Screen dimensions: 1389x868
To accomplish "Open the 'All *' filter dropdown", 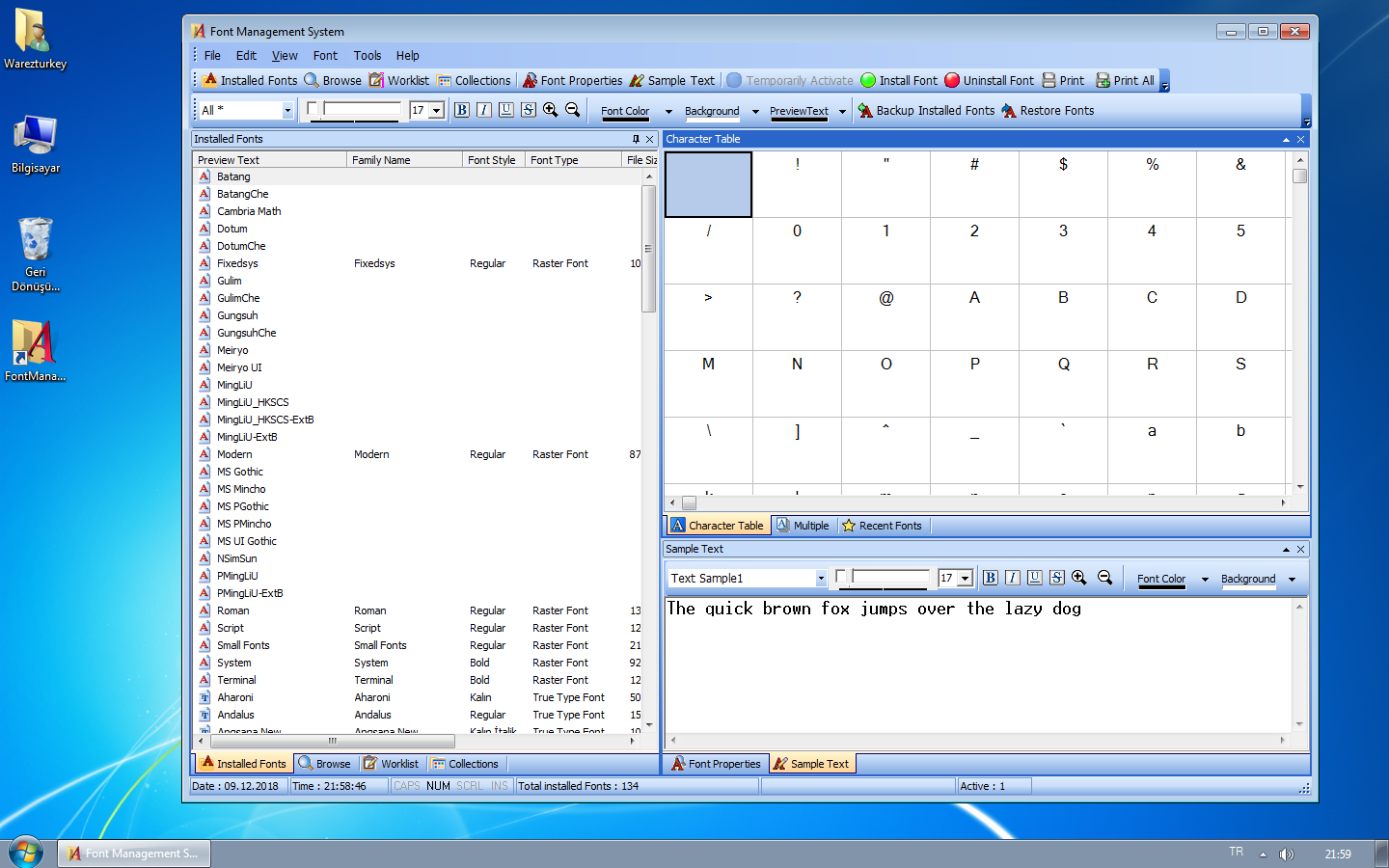I will [x=287, y=111].
